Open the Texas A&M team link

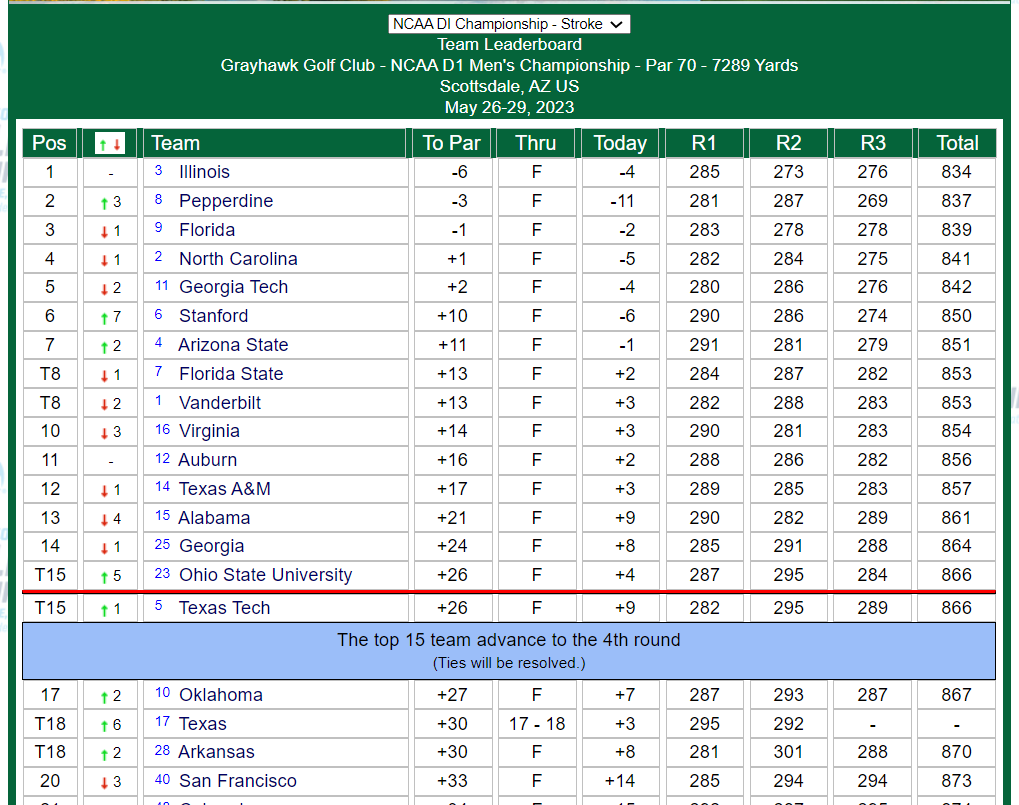[225, 489]
